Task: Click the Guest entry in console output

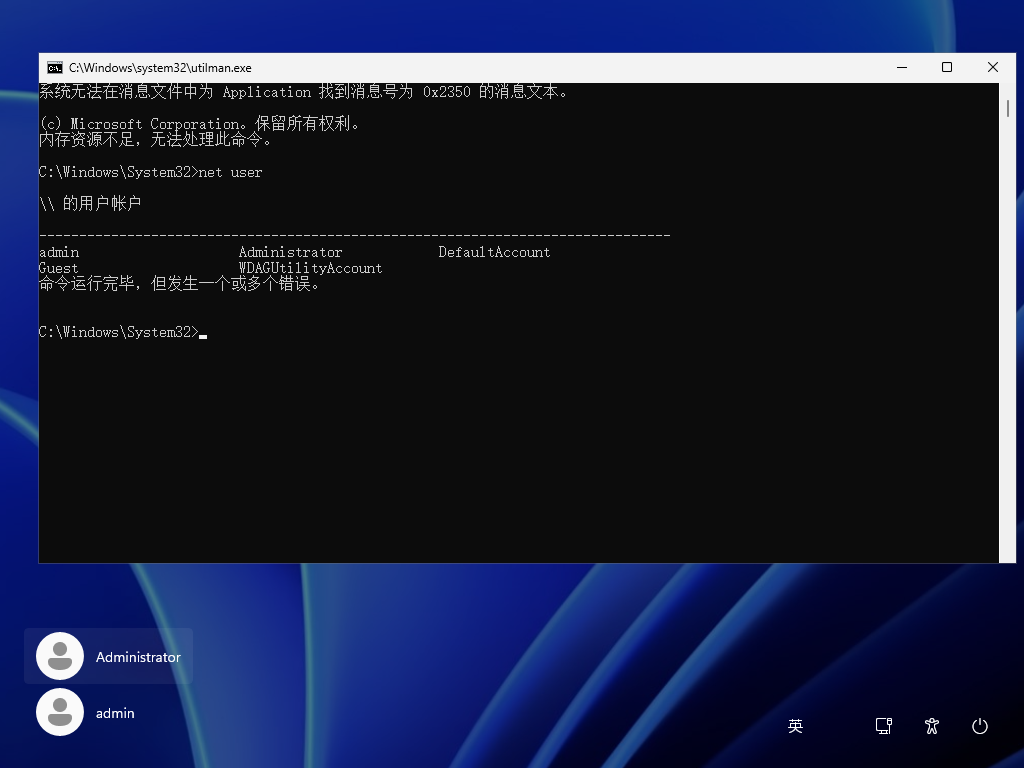Action: pos(58,268)
